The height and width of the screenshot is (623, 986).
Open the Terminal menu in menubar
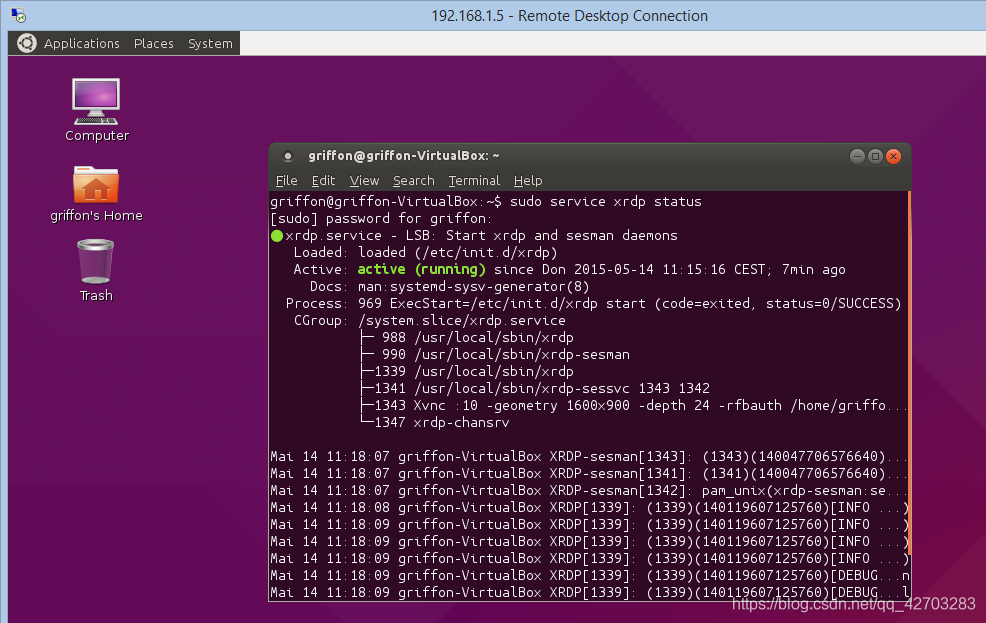click(474, 180)
